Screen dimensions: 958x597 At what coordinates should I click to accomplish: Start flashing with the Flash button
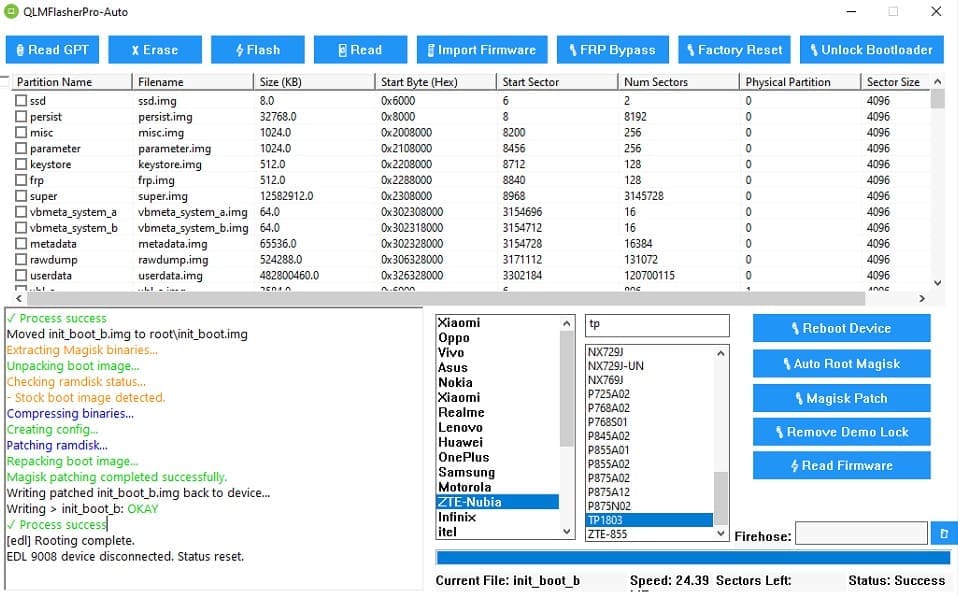[257, 50]
